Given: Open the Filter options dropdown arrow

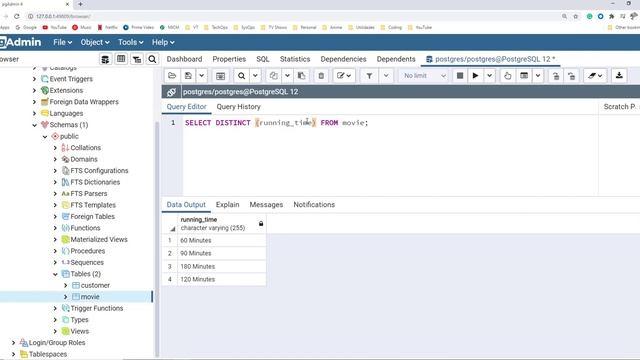Looking at the screenshot, I should point(386,76).
